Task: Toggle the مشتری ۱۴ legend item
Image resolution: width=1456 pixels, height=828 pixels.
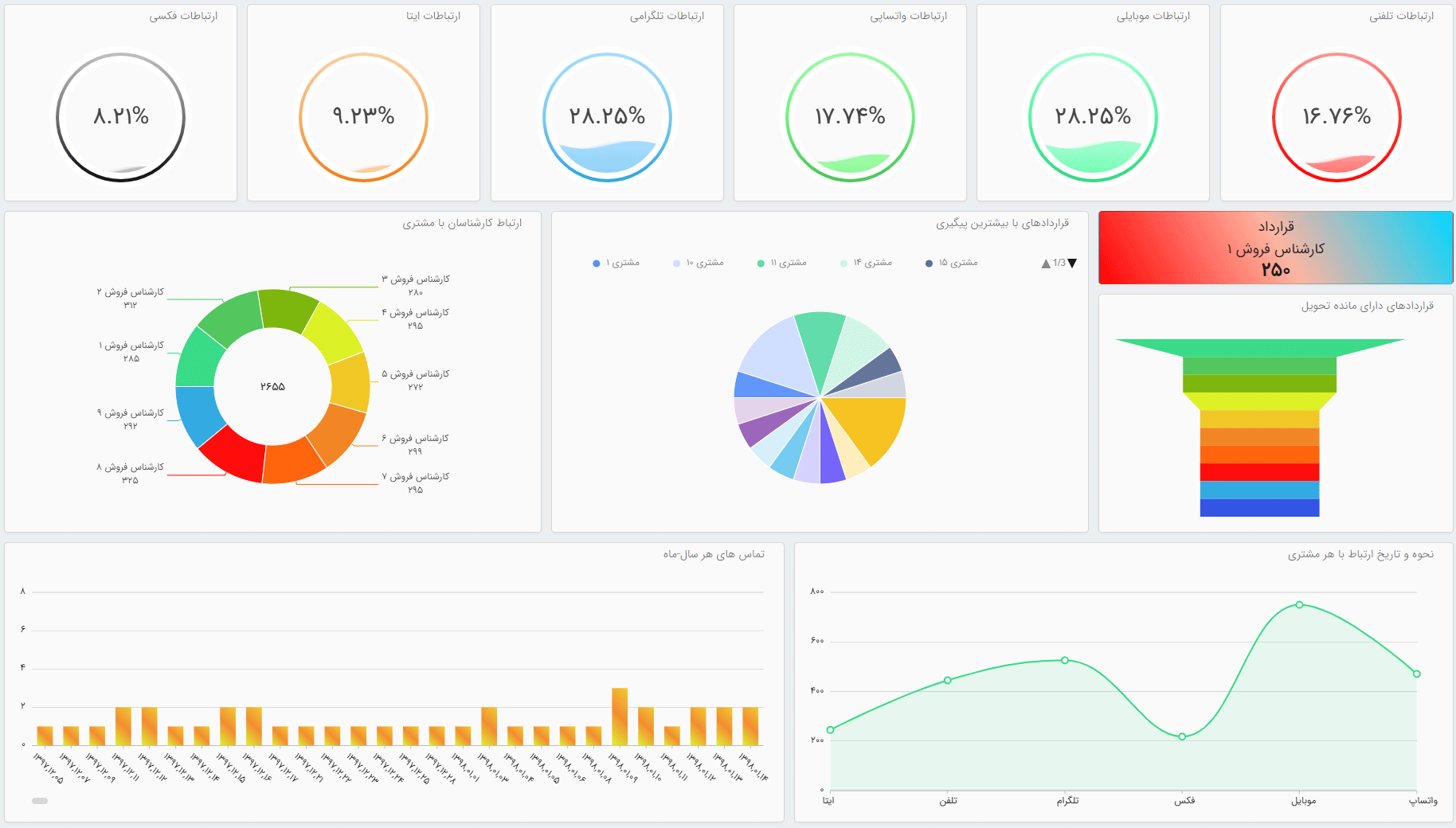Action: [866, 263]
